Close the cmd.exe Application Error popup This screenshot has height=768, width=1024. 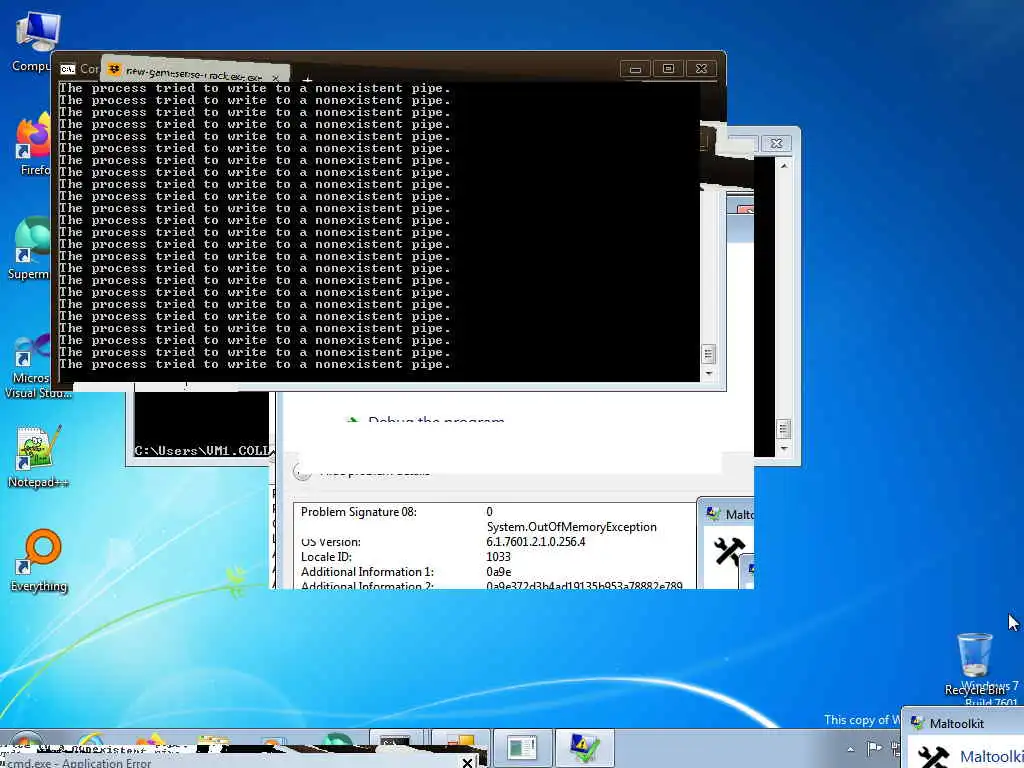pyautogui.click(x=468, y=762)
